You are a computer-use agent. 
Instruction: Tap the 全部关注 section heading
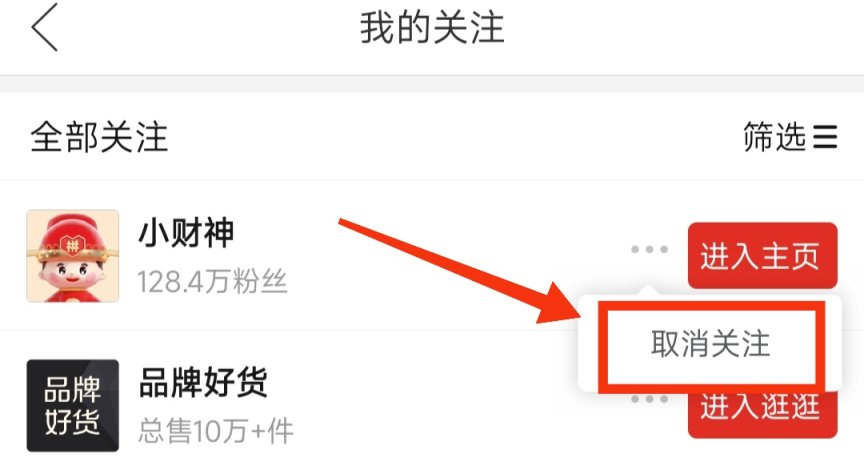(x=99, y=137)
